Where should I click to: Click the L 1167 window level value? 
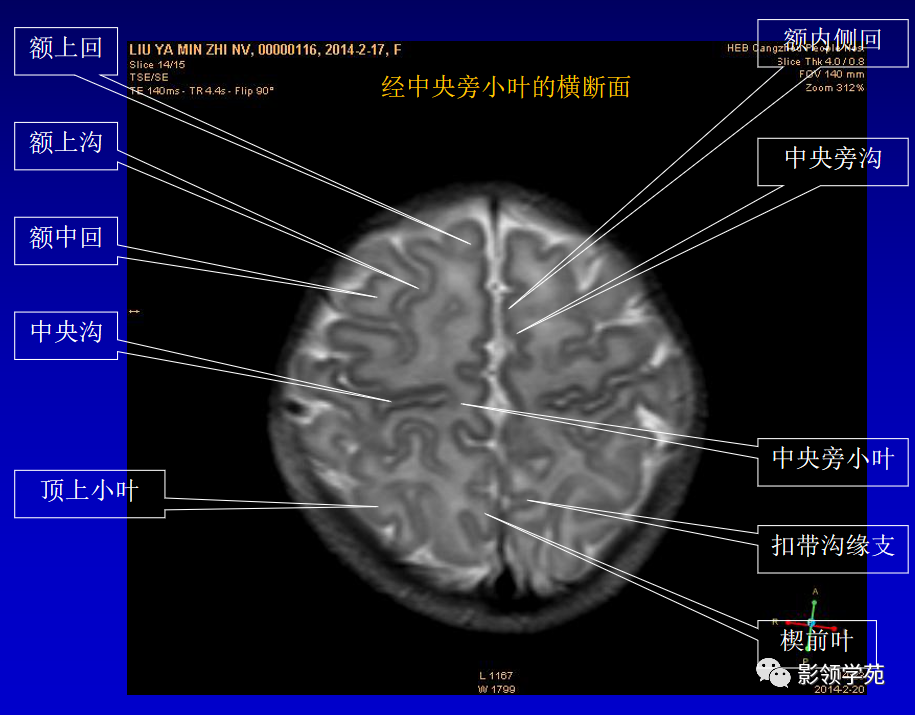496,675
